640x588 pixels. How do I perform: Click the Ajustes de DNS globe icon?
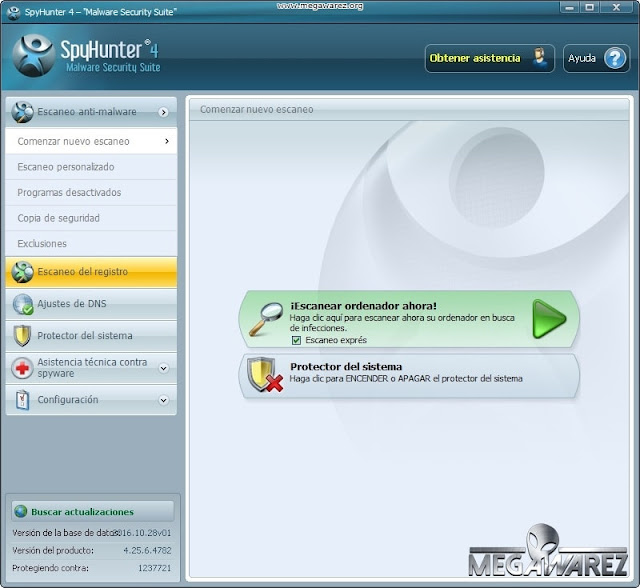point(22,304)
